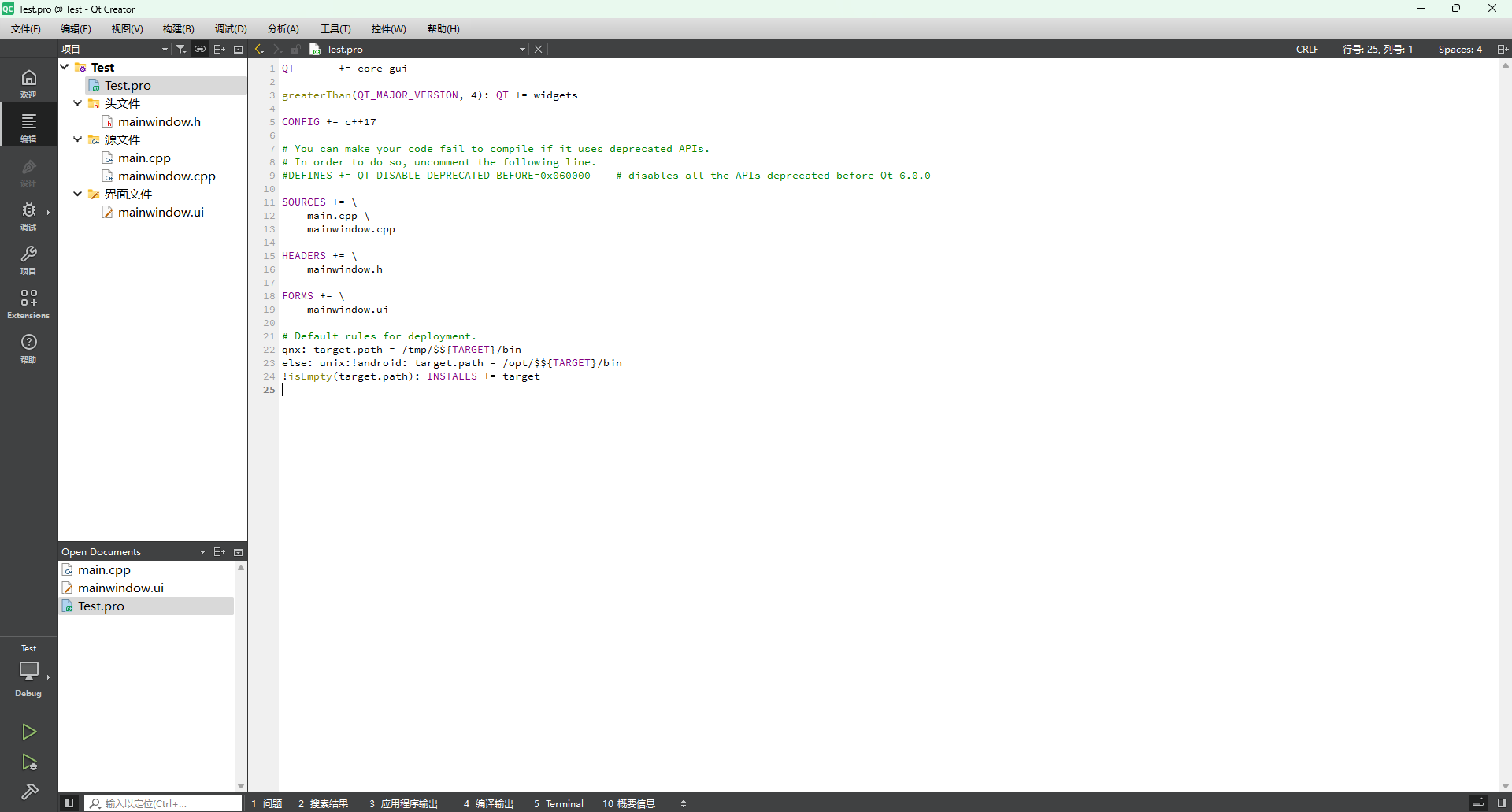Open the 构建(B) menu
The image size is (1512, 812).
178,28
